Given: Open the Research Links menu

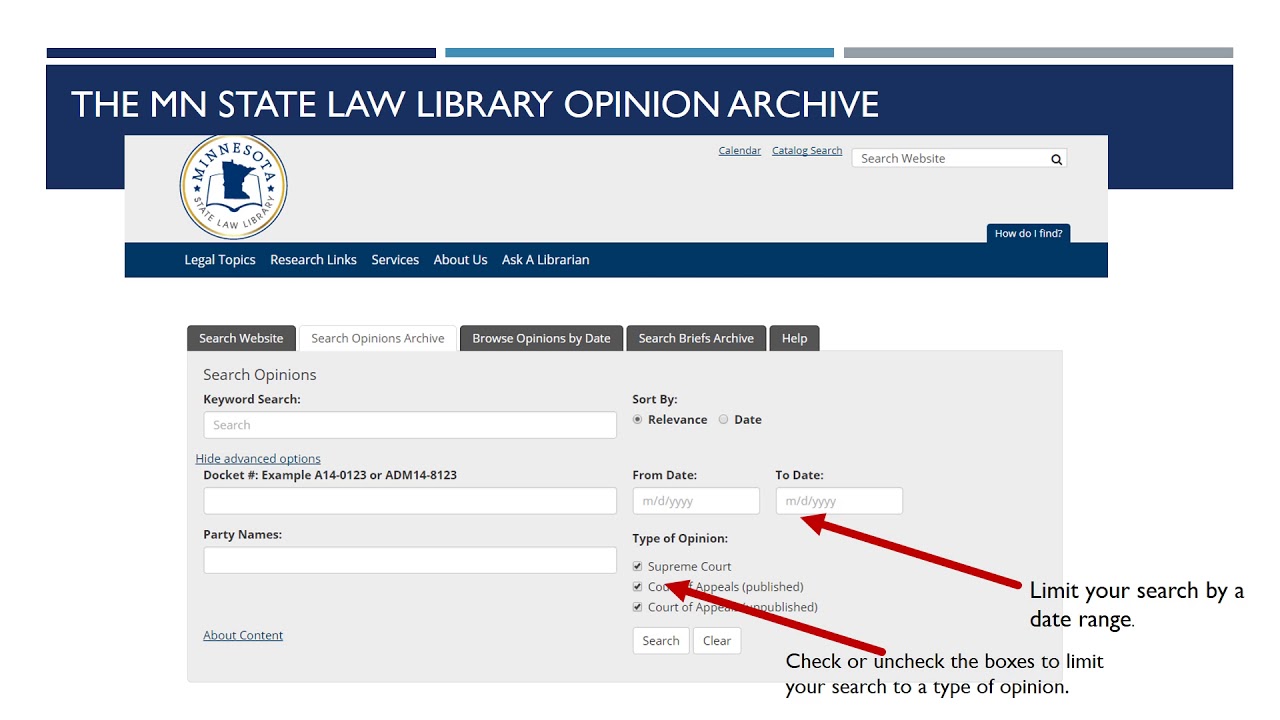Looking at the screenshot, I should (x=313, y=260).
